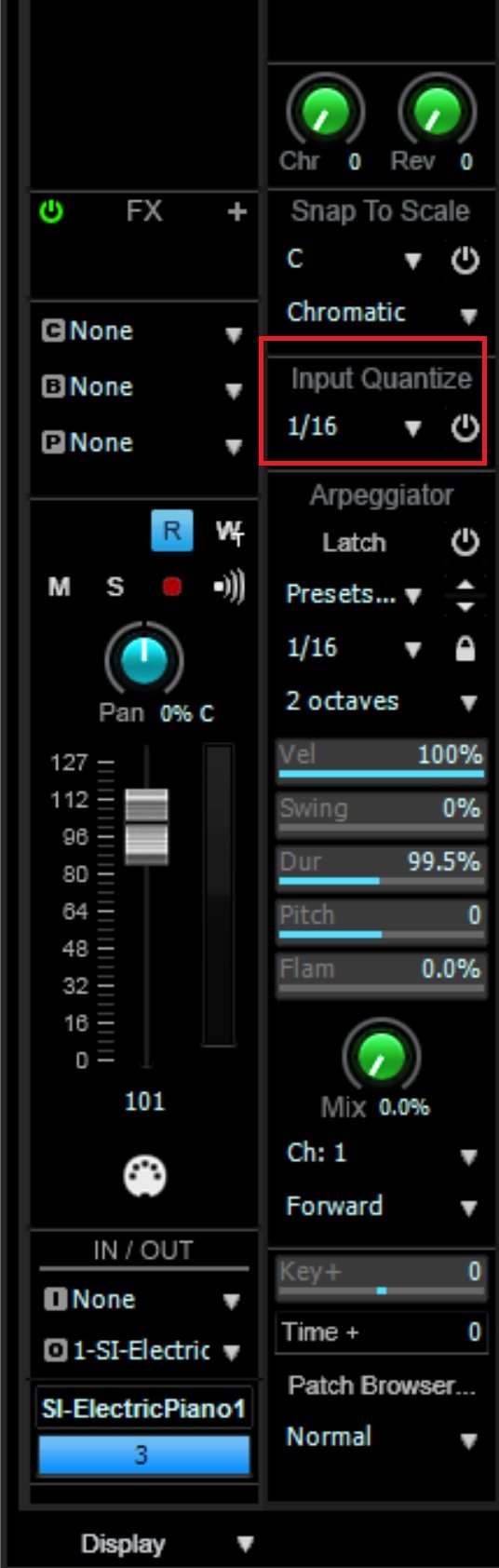Open the Chromatic scale dropdown
The width and height of the screenshot is (499, 1568).
click(382, 313)
